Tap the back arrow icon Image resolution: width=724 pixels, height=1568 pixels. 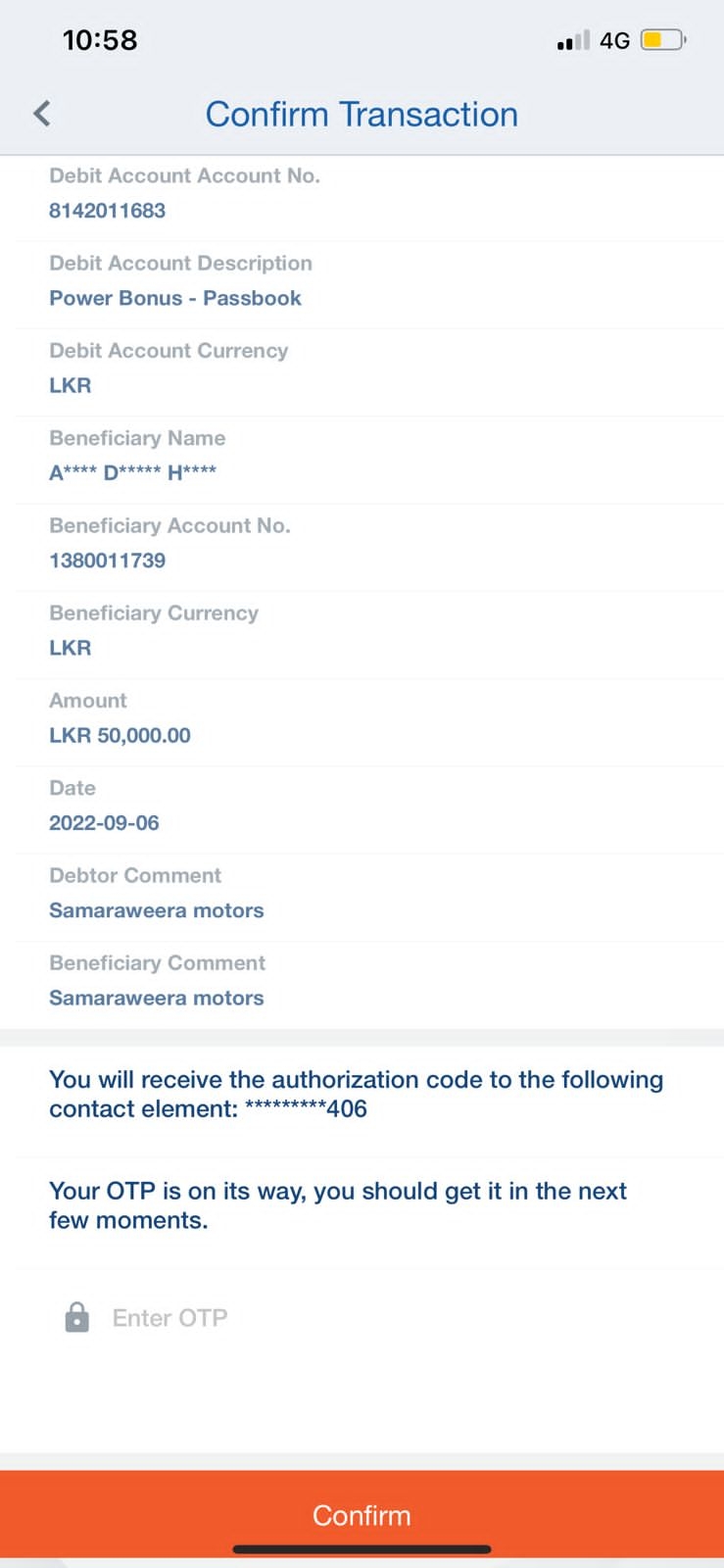[x=41, y=114]
